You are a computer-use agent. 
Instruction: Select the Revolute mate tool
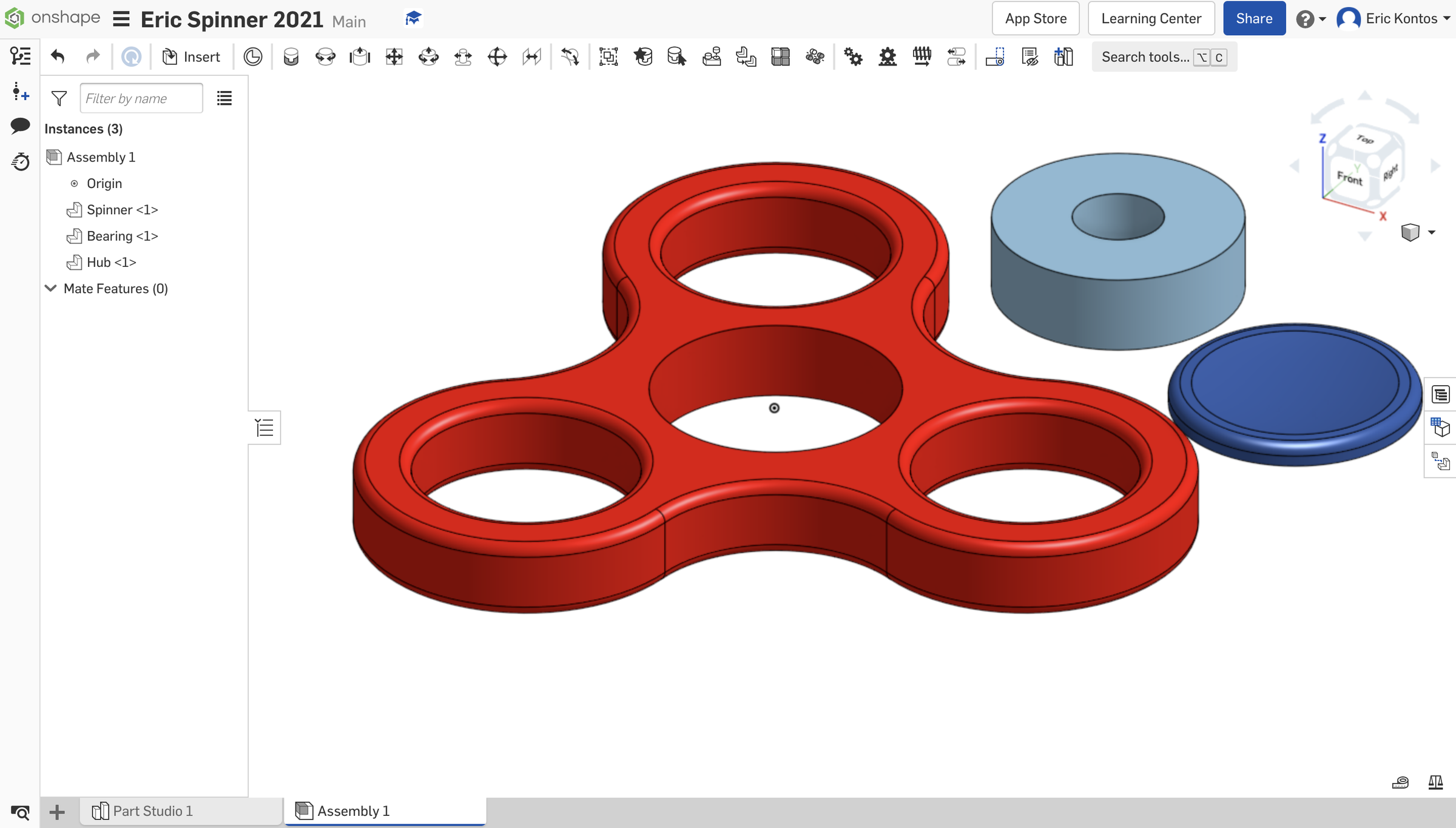(325, 56)
